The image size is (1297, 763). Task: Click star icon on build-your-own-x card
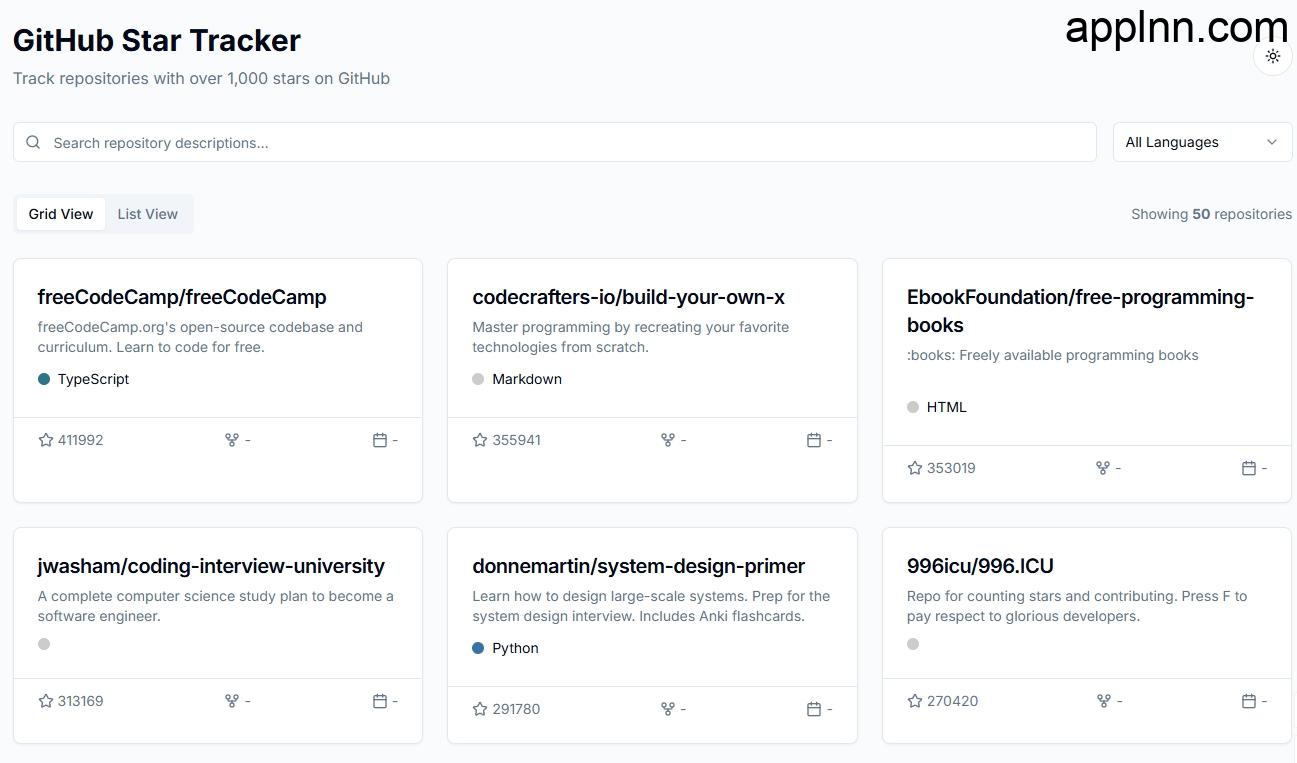pos(480,440)
